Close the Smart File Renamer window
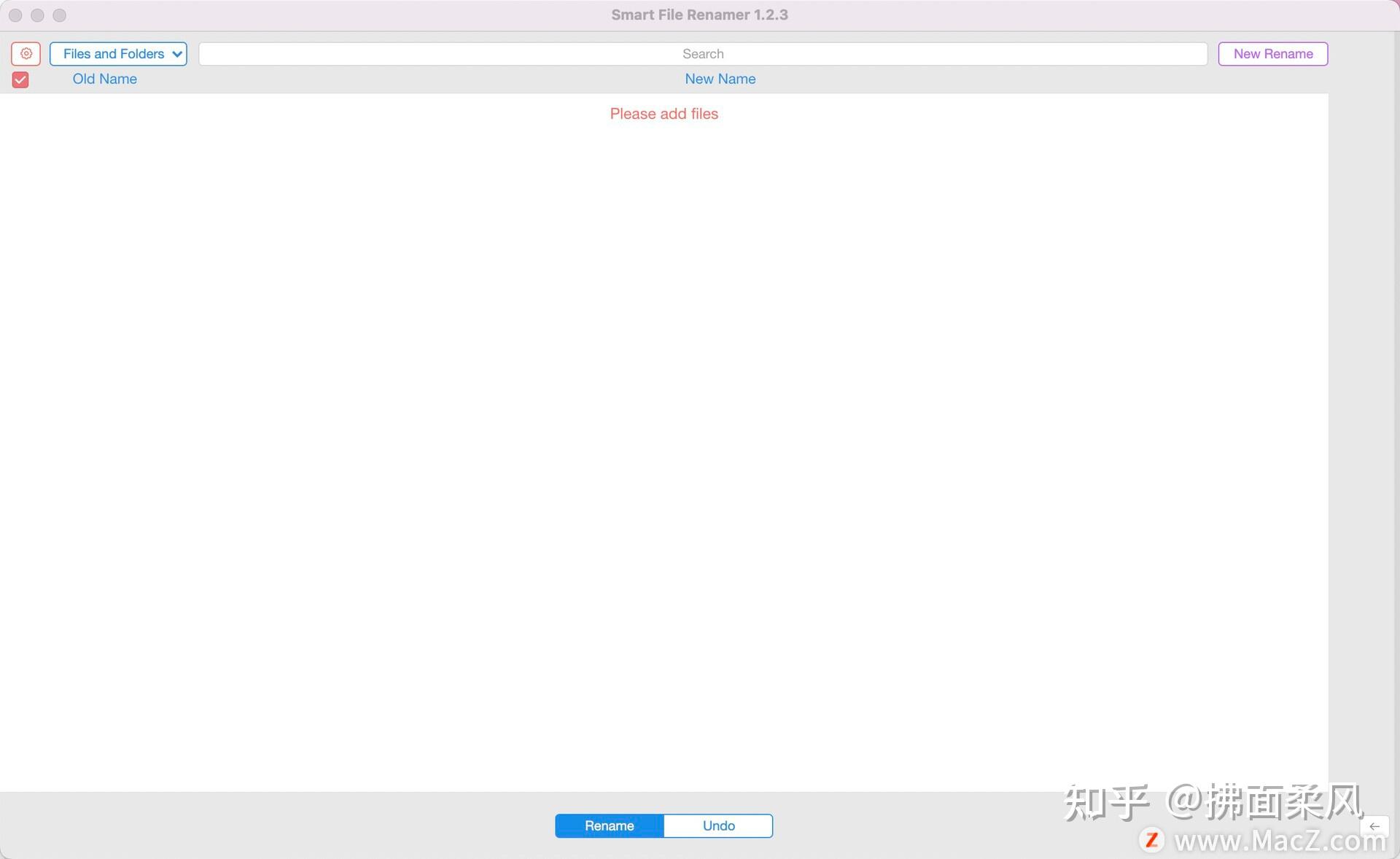 tap(15, 15)
